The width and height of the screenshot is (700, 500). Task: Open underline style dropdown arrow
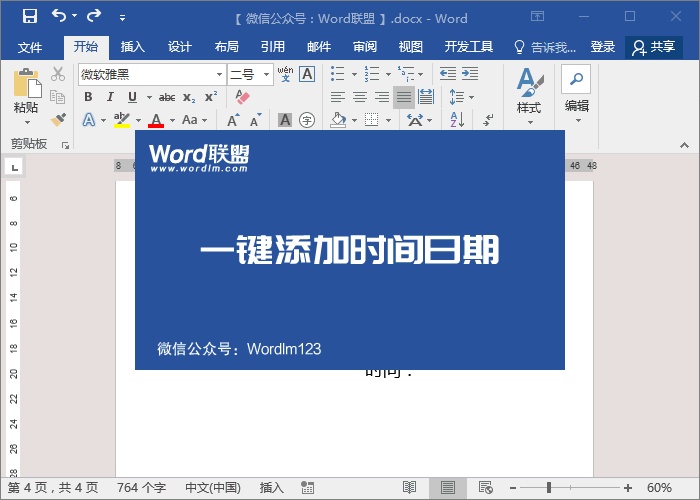click(149, 97)
